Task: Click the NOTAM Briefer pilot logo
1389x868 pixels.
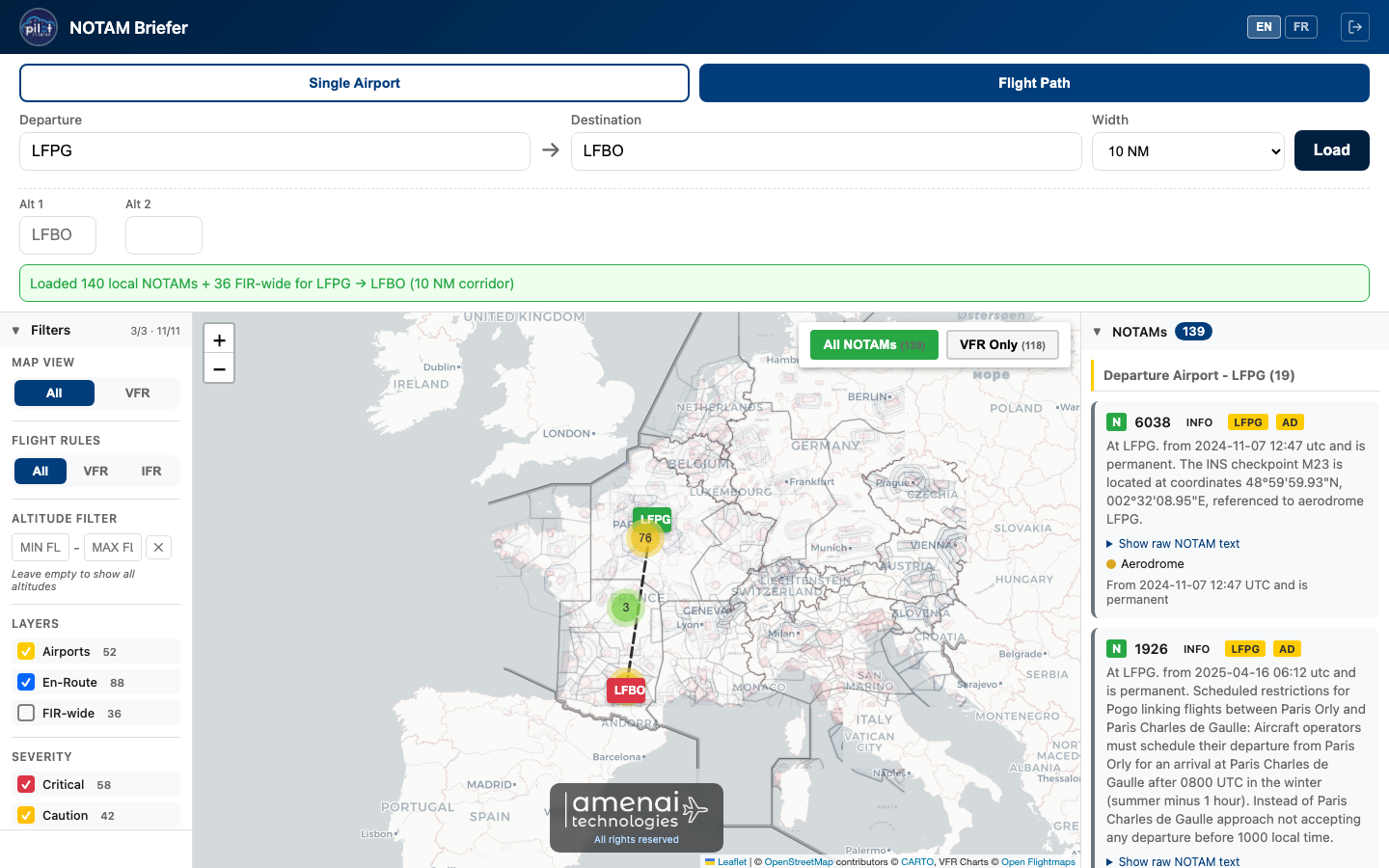Action: [x=39, y=27]
